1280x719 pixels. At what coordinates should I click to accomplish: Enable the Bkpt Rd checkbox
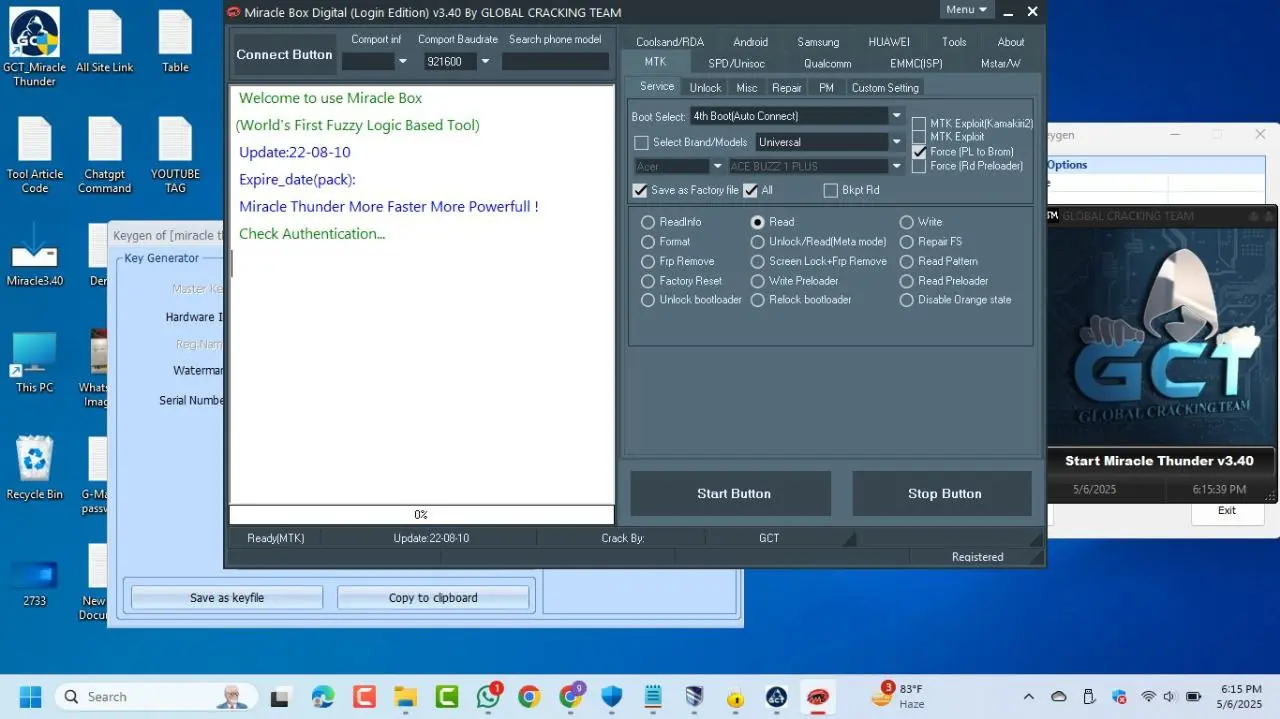[x=831, y=190]
